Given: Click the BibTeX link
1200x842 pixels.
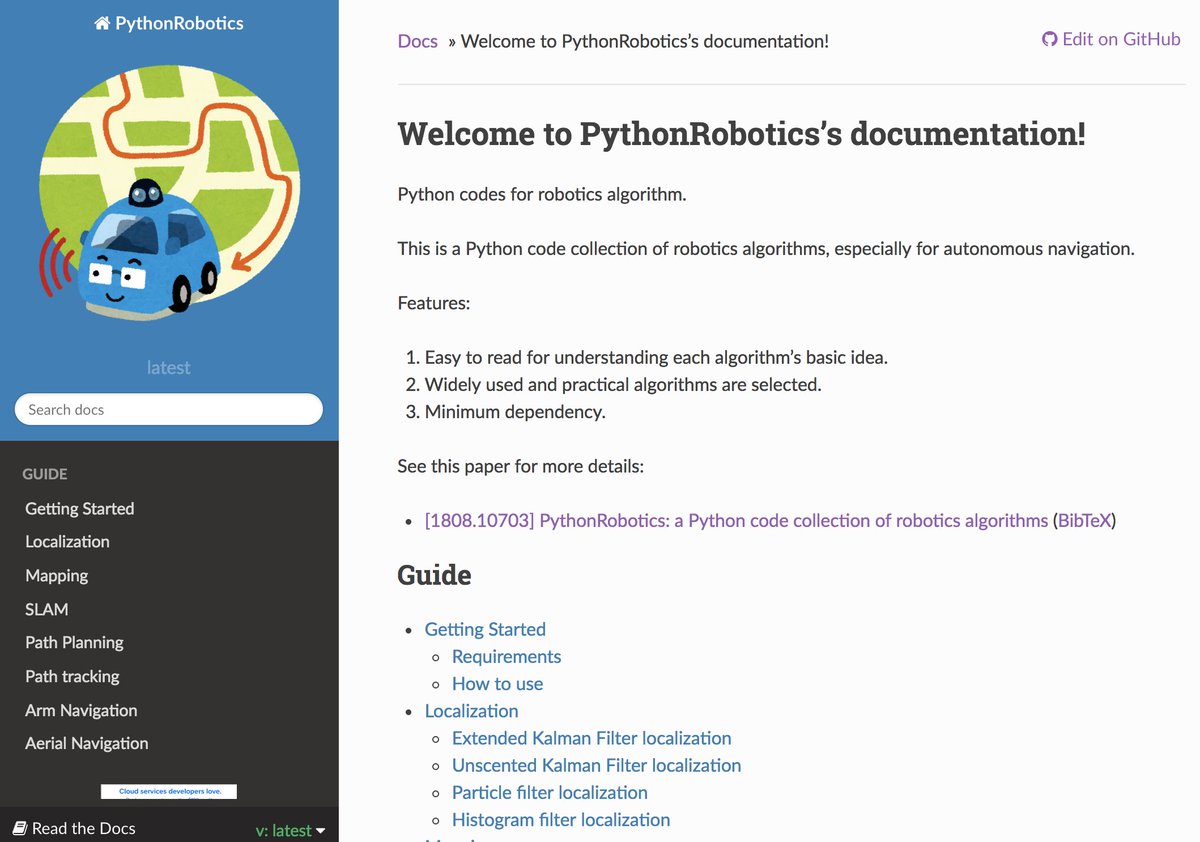Looking at the screenshot, I should 1084,520.
